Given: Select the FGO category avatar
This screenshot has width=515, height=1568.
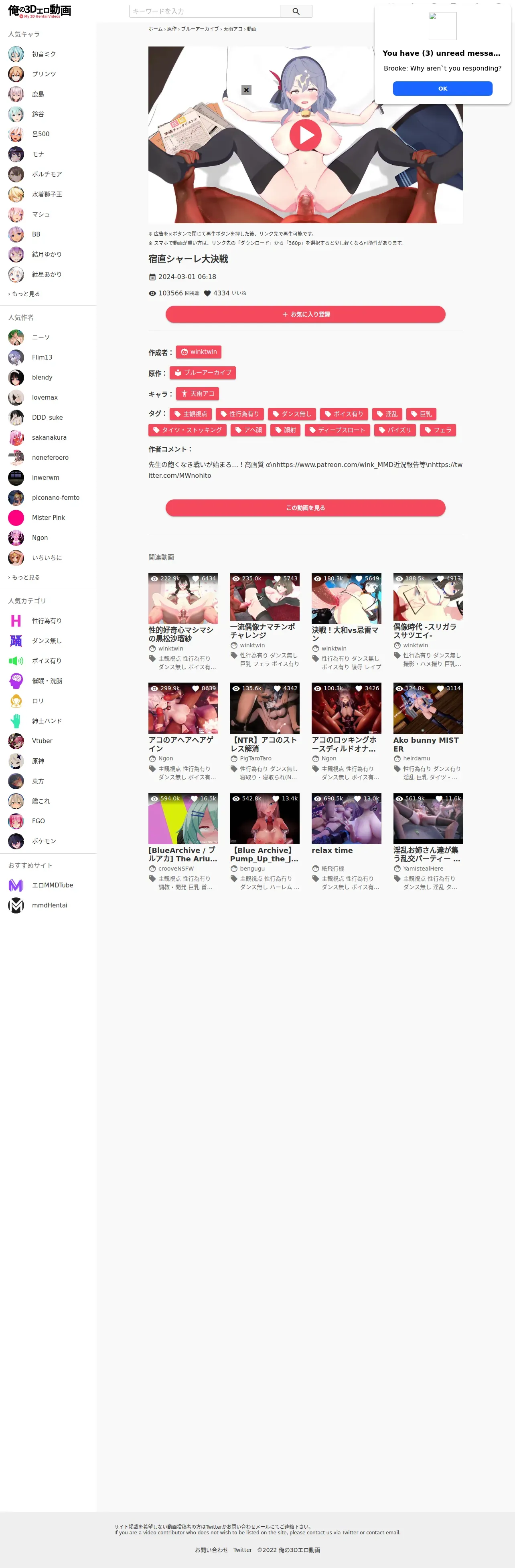Looking at the screenshot, I should (x=16, y=821).
